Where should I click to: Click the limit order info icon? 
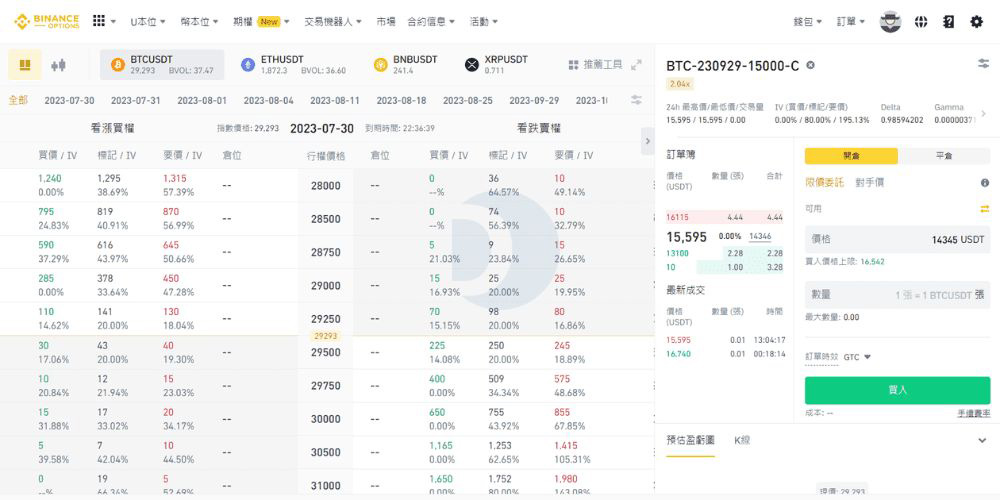[x=985, y=182]
